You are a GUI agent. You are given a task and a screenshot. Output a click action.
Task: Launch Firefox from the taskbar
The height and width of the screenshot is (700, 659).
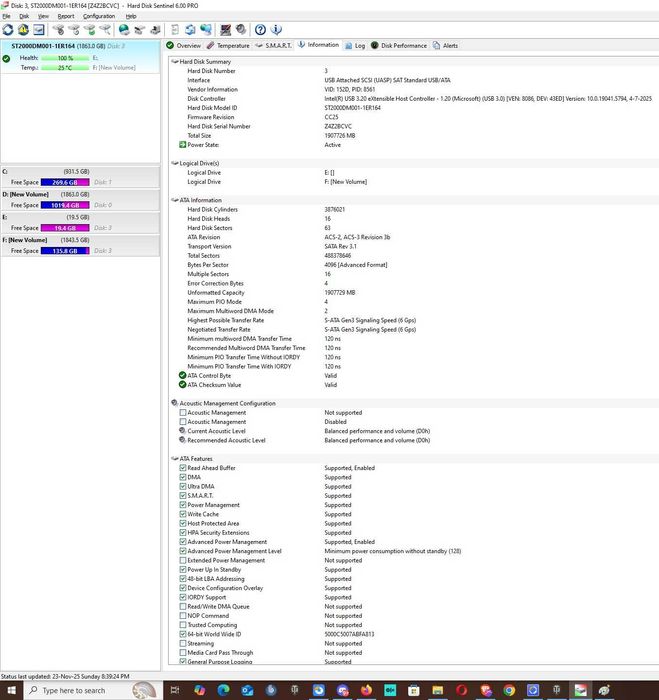click(367, 690)
